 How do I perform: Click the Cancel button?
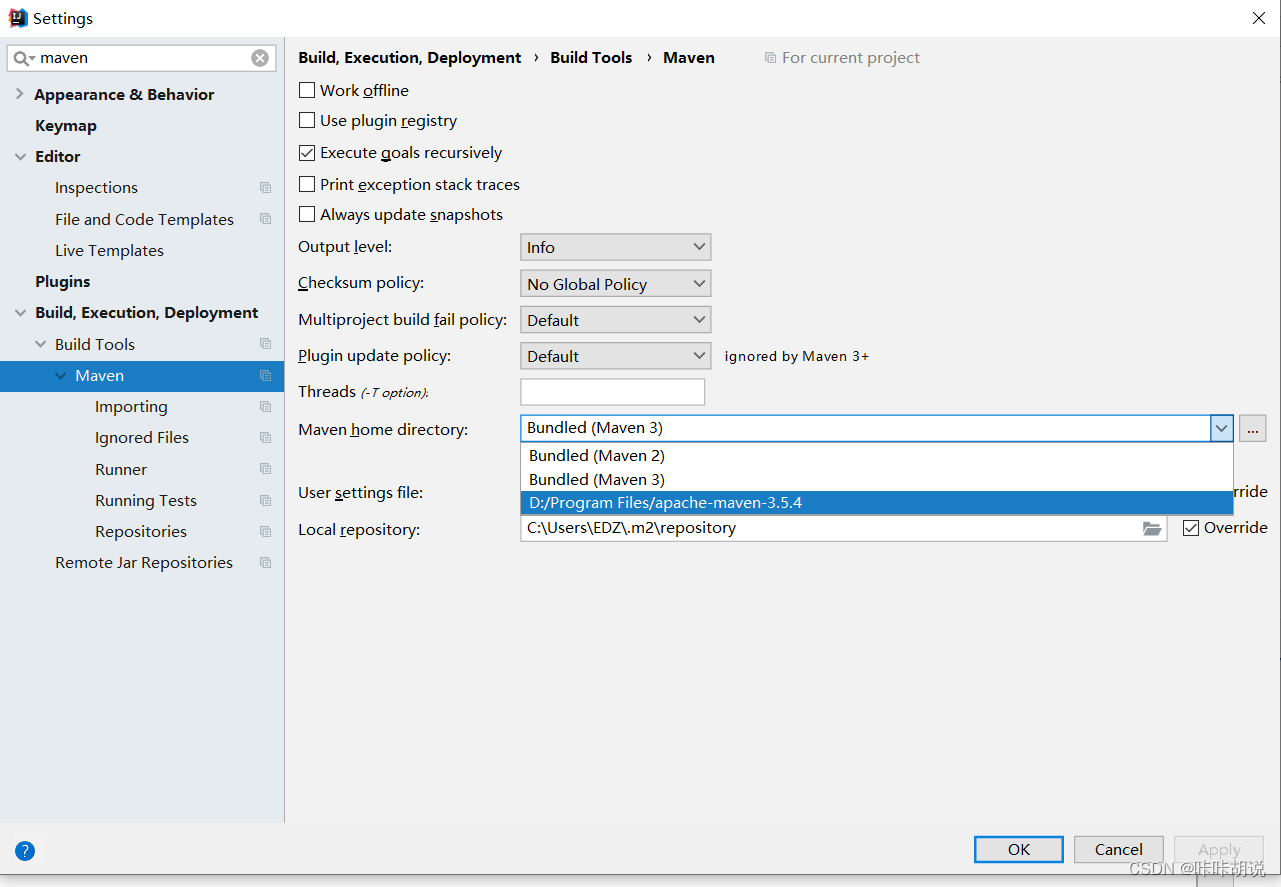pyautogui.click(x=1119, y=849)
